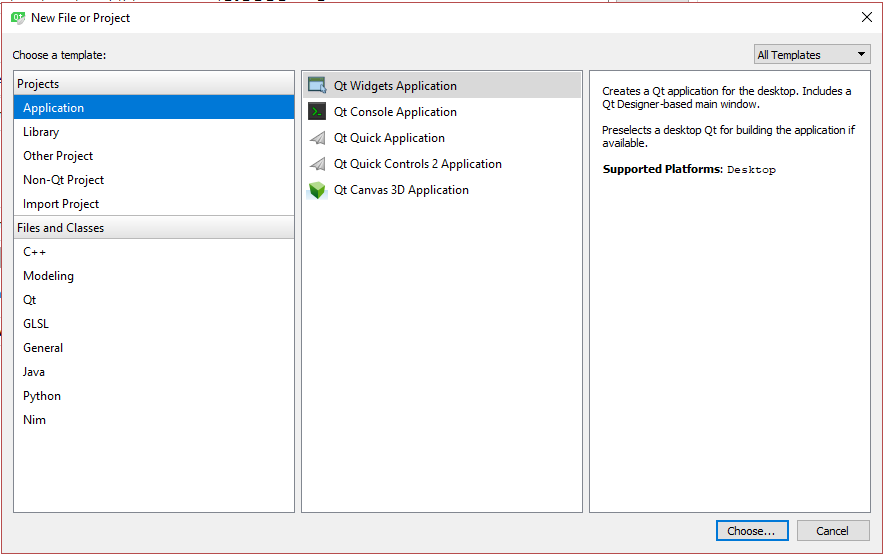
Task: Click the Qt Console Application terminal icon
Action: tap(317, 112)
